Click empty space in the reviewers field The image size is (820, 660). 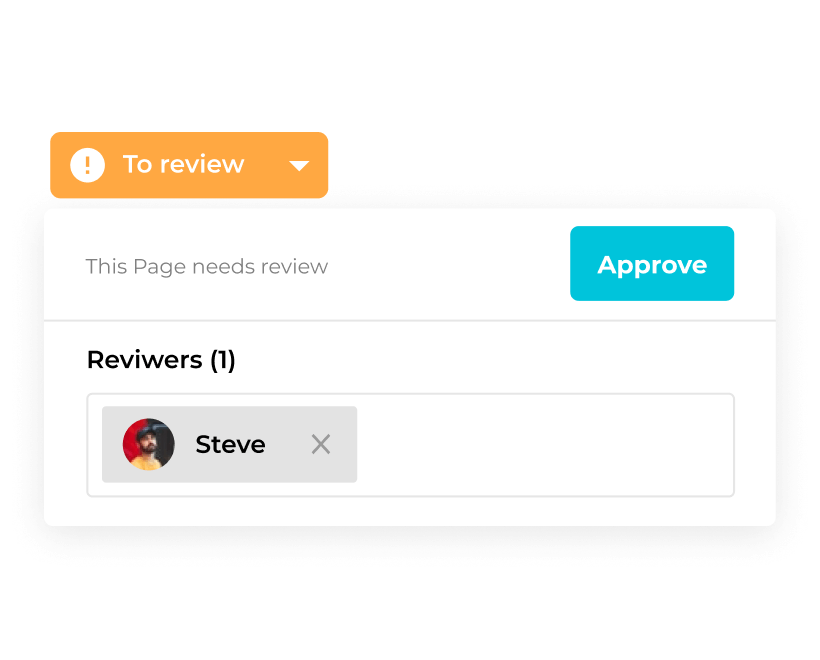545,445
